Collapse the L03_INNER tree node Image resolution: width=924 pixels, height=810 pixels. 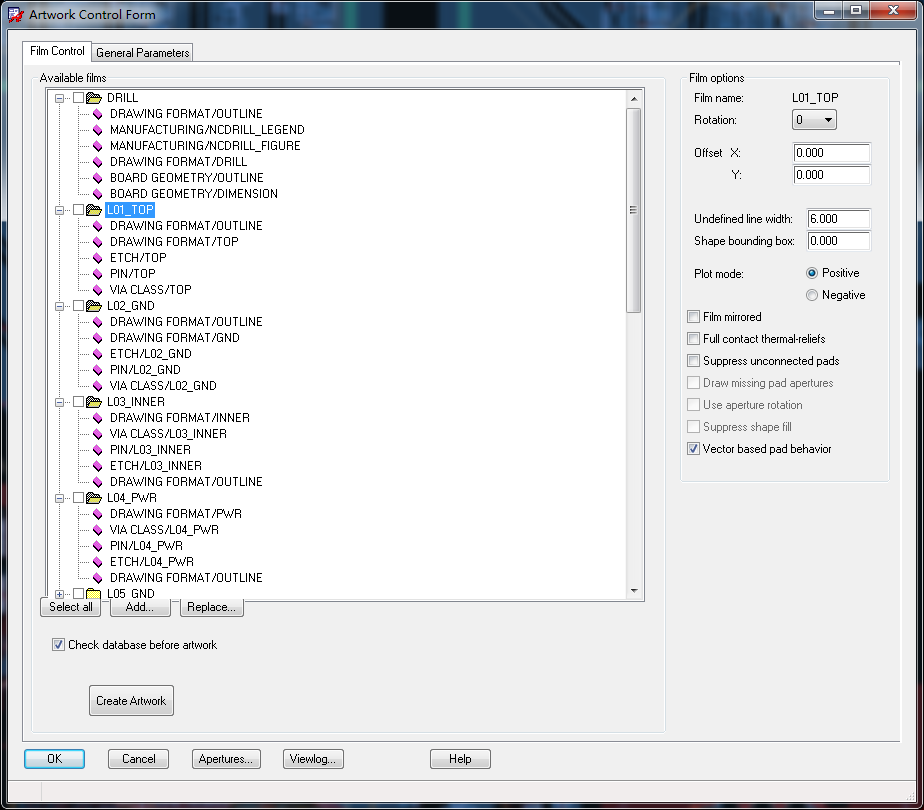pos(60,402)
